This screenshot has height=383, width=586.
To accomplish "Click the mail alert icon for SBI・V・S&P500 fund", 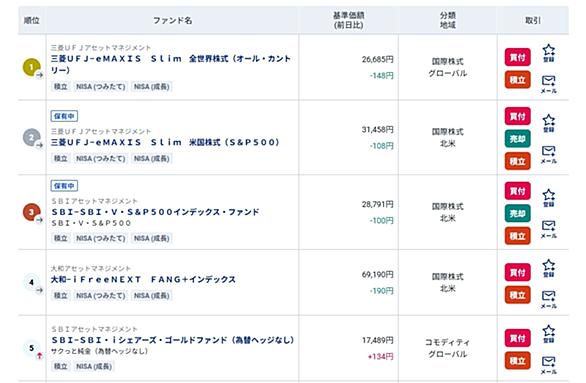I will (x=548, y=229).
